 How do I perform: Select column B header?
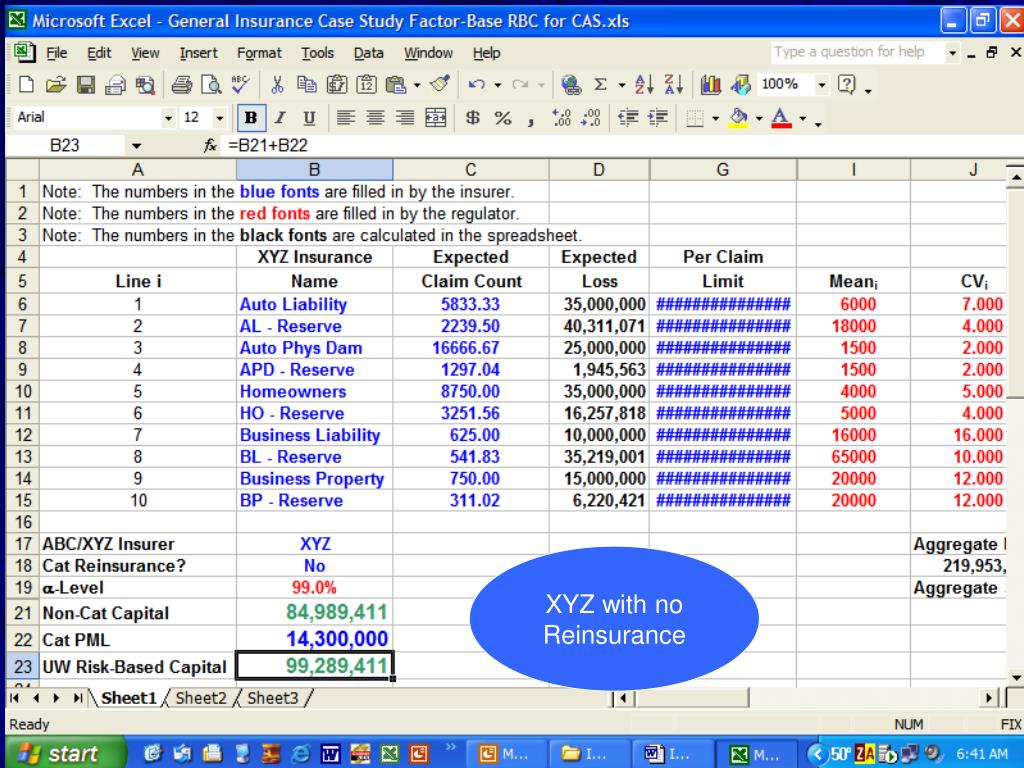coord(314,170)
